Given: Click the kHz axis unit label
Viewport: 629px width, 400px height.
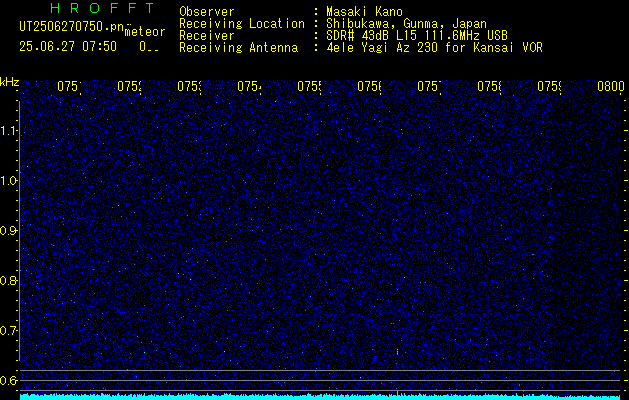Looking at the screenshot, I should coord(10,82).
